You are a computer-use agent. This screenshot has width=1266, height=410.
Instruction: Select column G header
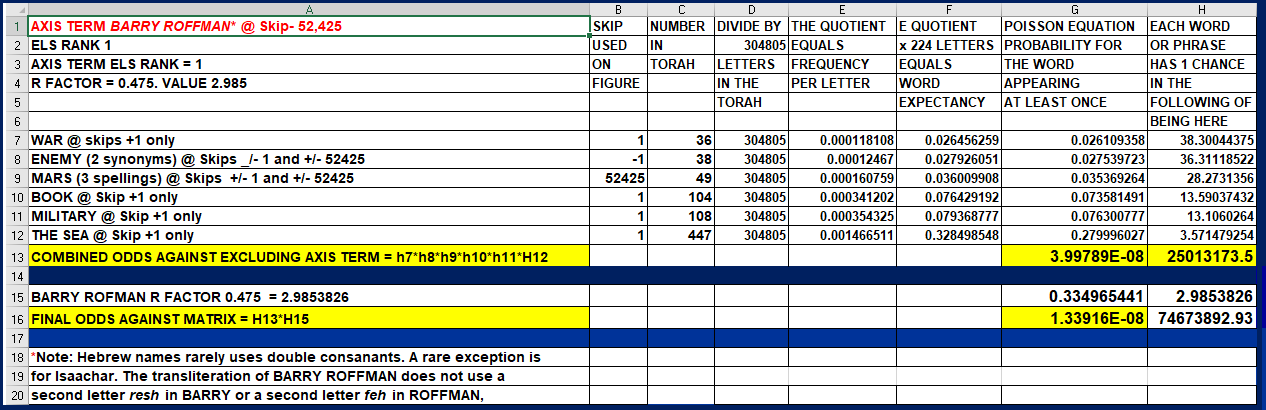(1073, 8)
